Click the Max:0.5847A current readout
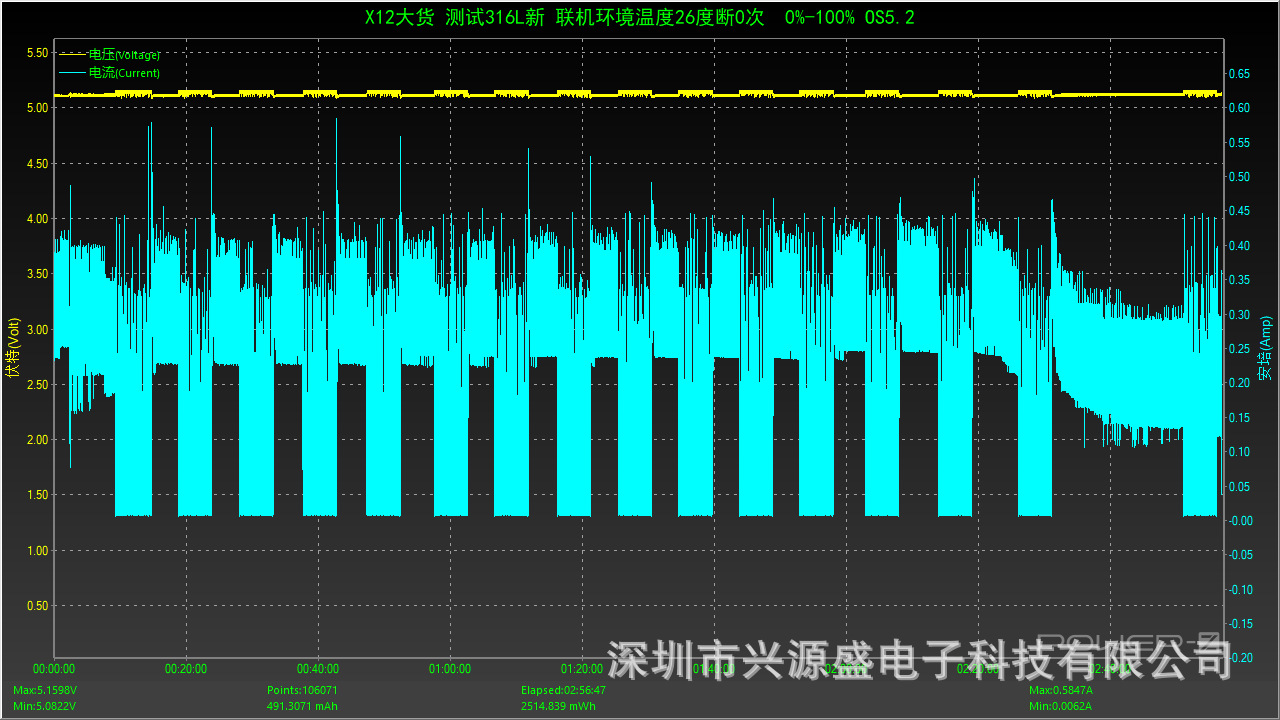The height and width of the screenshot is (720, 1280). [1061, 690]
